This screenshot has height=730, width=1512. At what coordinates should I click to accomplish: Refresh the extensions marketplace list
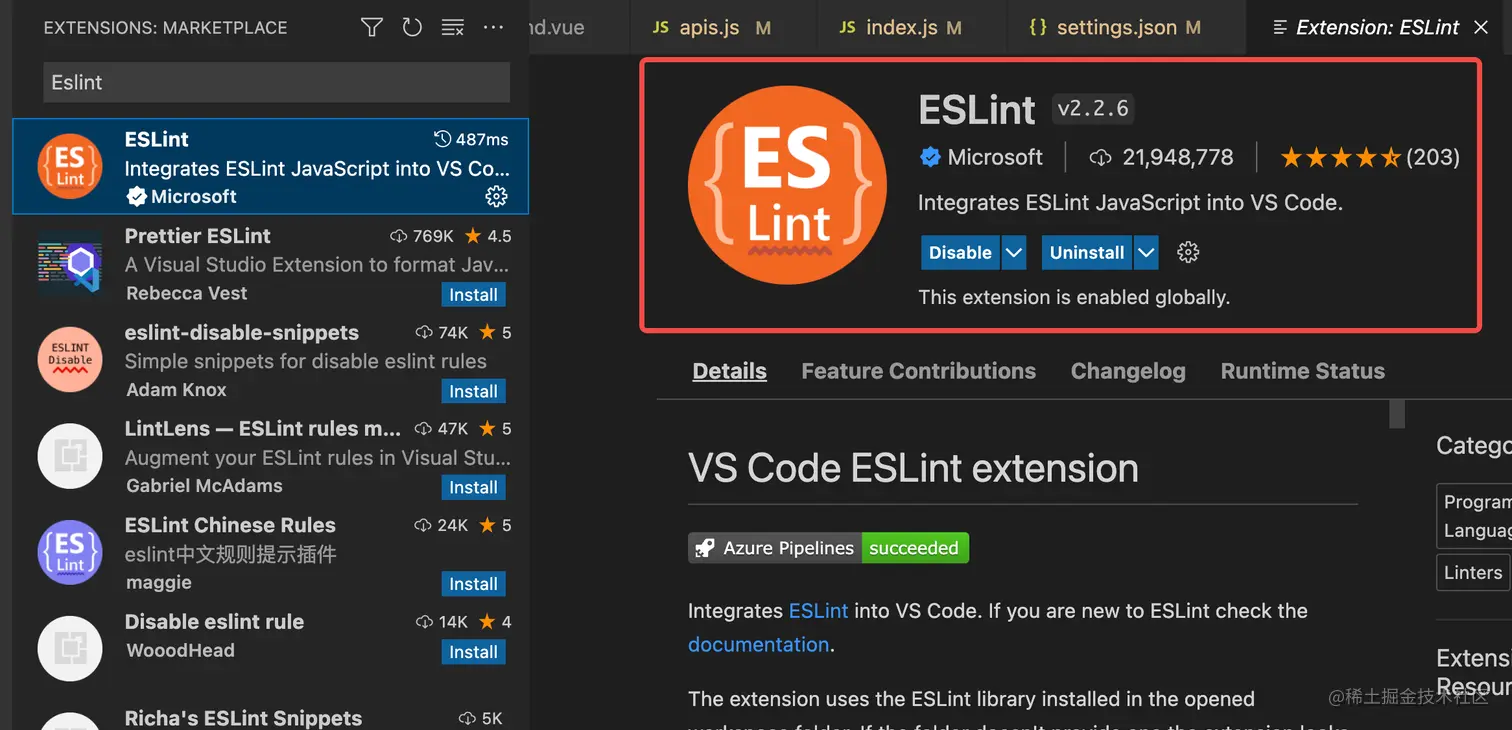pyautogui.click(x=412, y=27)
